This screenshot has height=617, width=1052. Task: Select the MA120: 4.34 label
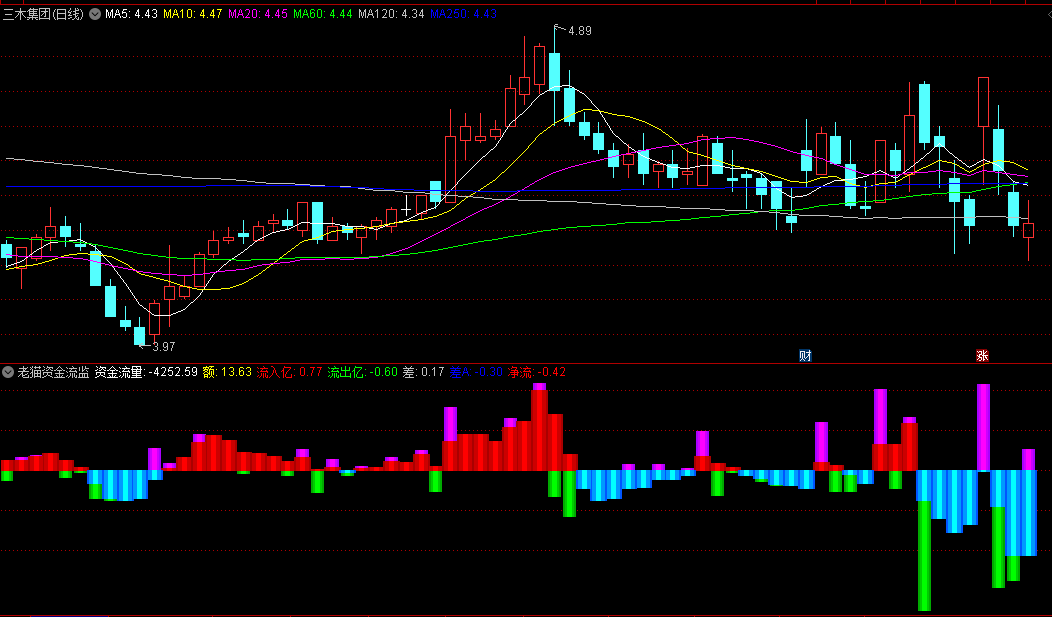[391, 14]
